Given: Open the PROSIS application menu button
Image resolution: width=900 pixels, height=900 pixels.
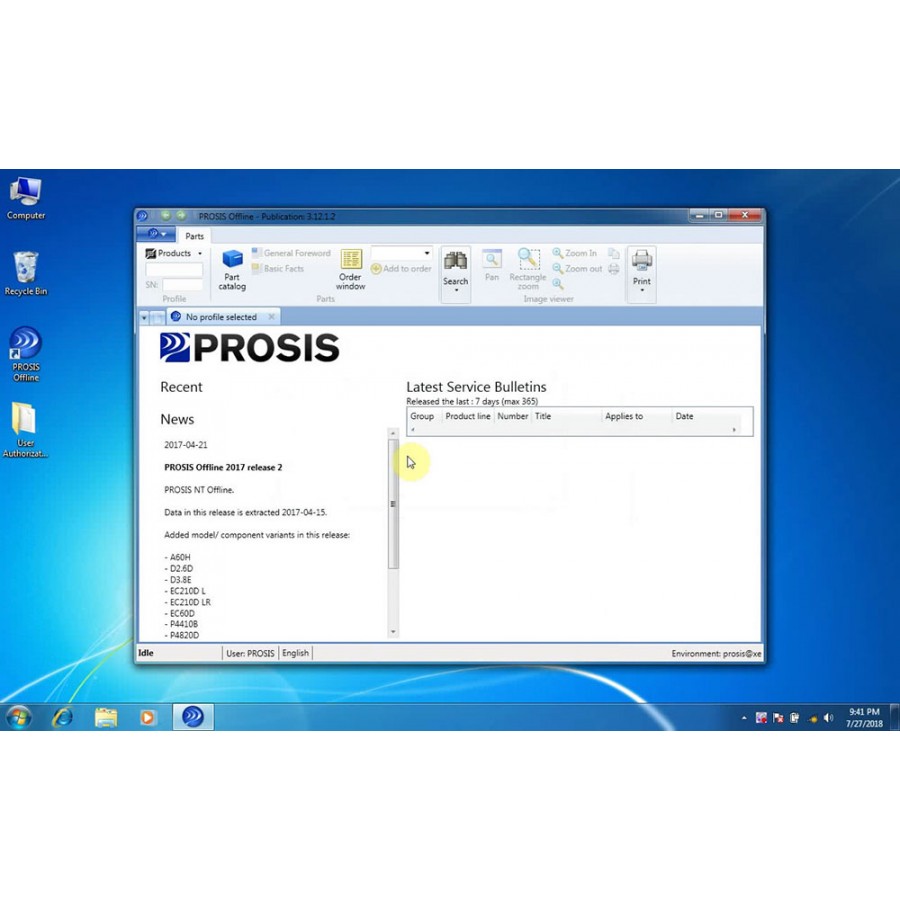Looking at the screenshot, I should [x=156, y=234].
